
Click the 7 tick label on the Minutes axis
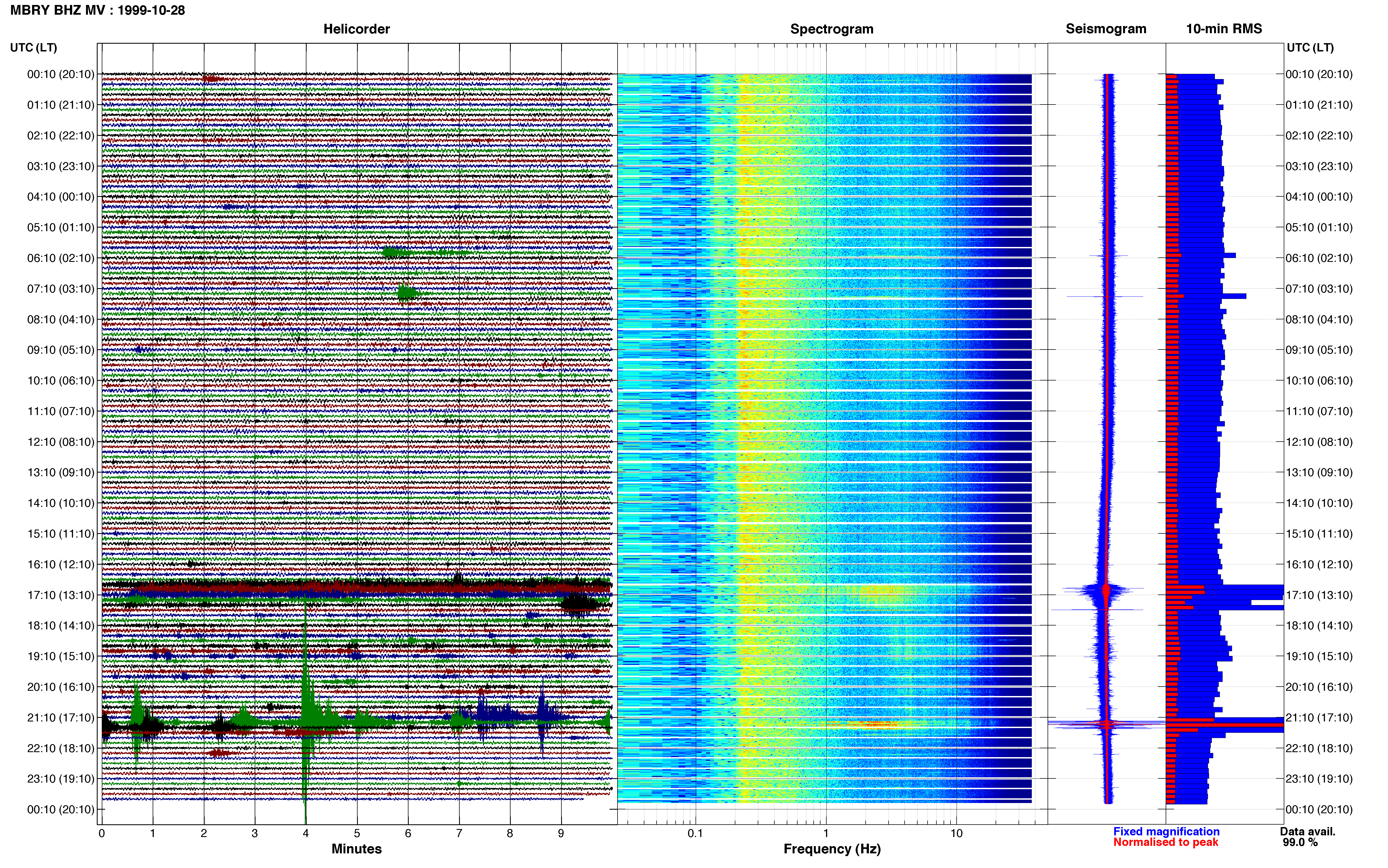click(459, 833)
